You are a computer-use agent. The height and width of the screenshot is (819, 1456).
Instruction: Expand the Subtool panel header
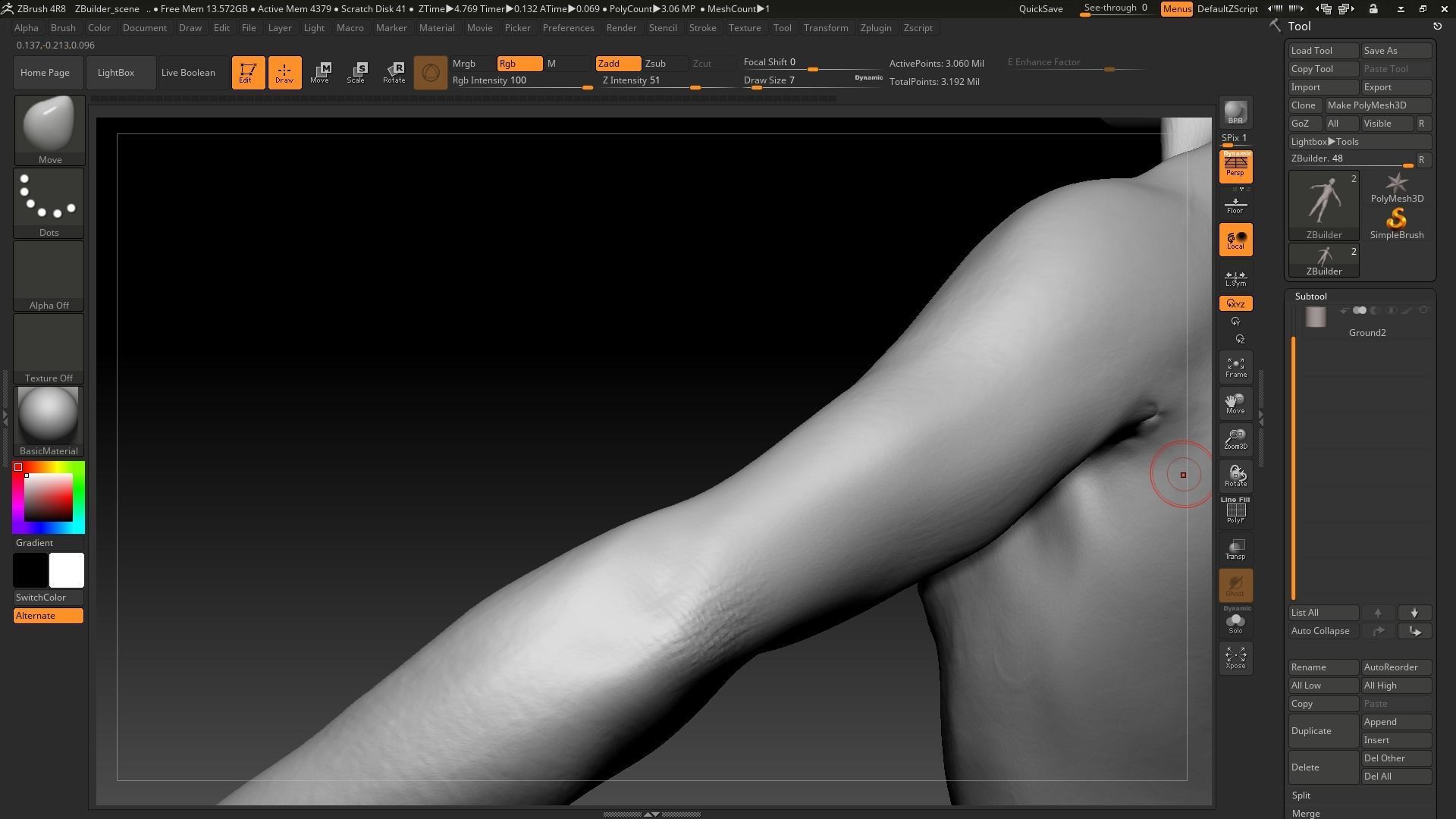pos(1310,297)
